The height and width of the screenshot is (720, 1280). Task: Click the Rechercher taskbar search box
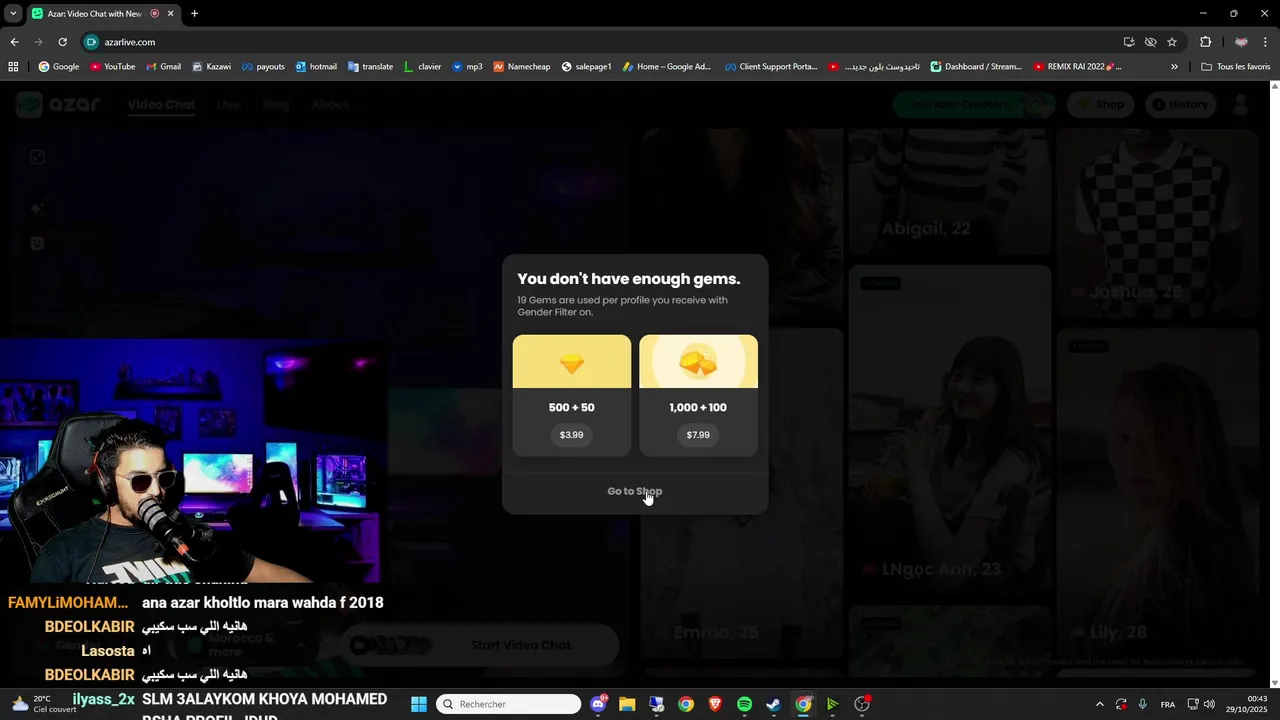[x=510, y=704]
